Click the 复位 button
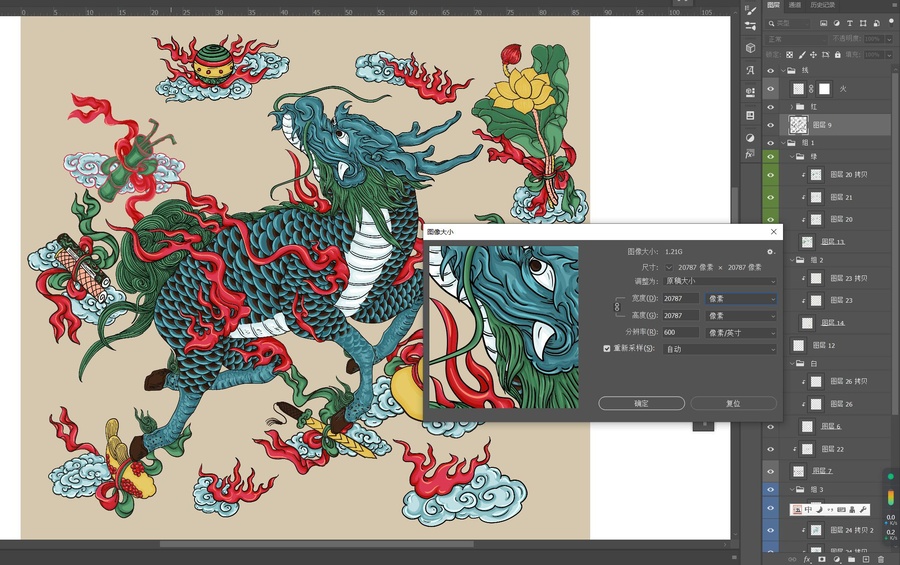This screenshot has width=900, height=565. [733, 403]
